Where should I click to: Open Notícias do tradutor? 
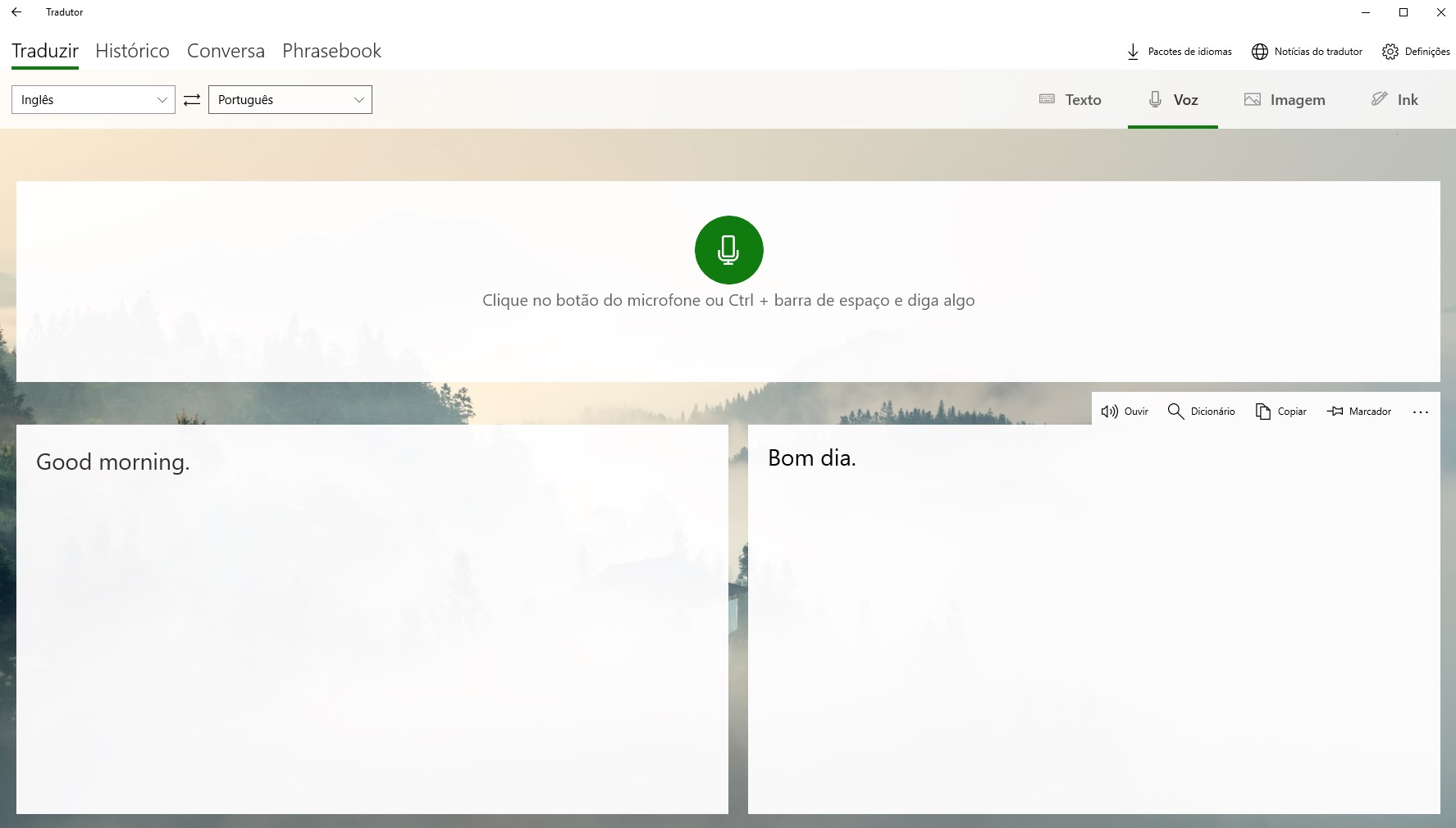[1307, 52]
